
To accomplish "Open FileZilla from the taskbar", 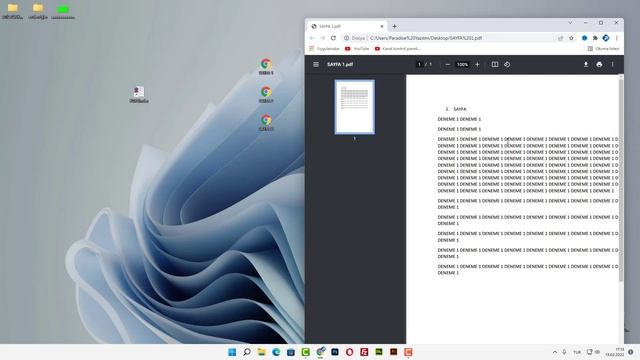I will 364,352.
